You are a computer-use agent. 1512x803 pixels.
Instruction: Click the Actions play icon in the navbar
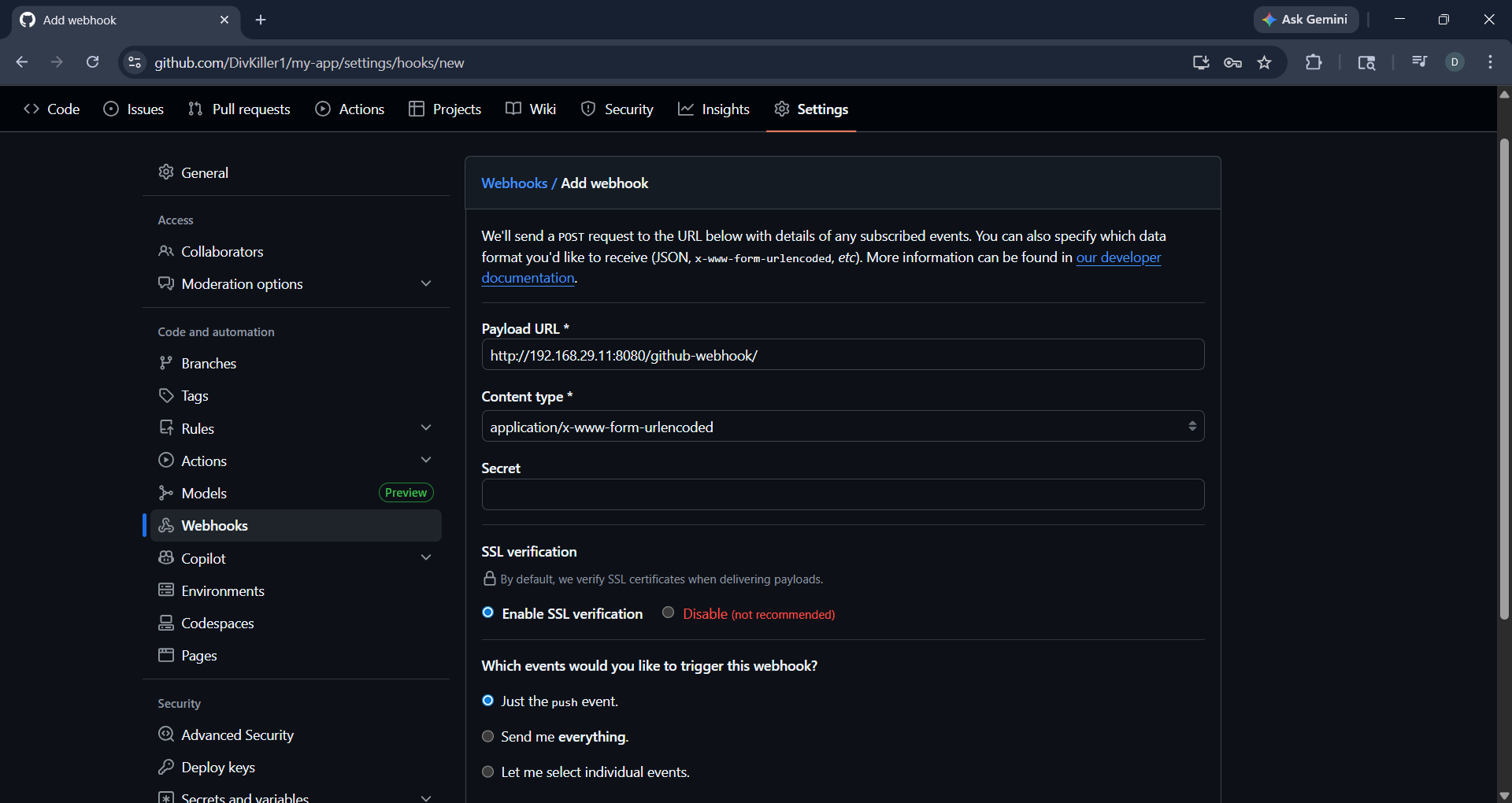point(323,109)
